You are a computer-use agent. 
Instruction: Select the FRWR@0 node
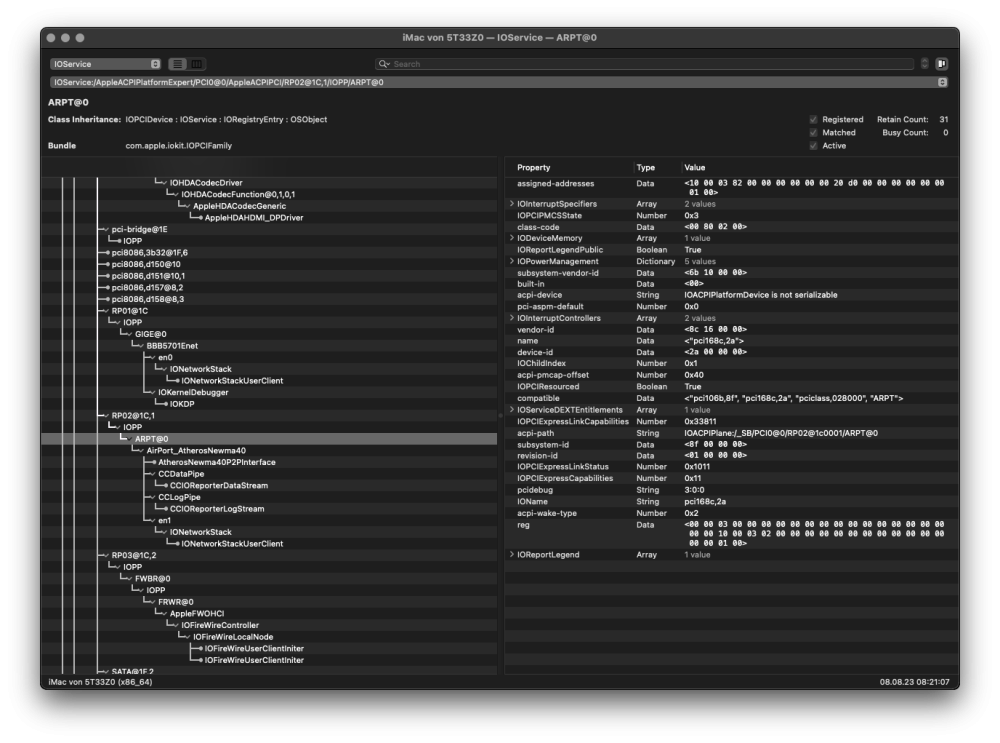[176, 602]
